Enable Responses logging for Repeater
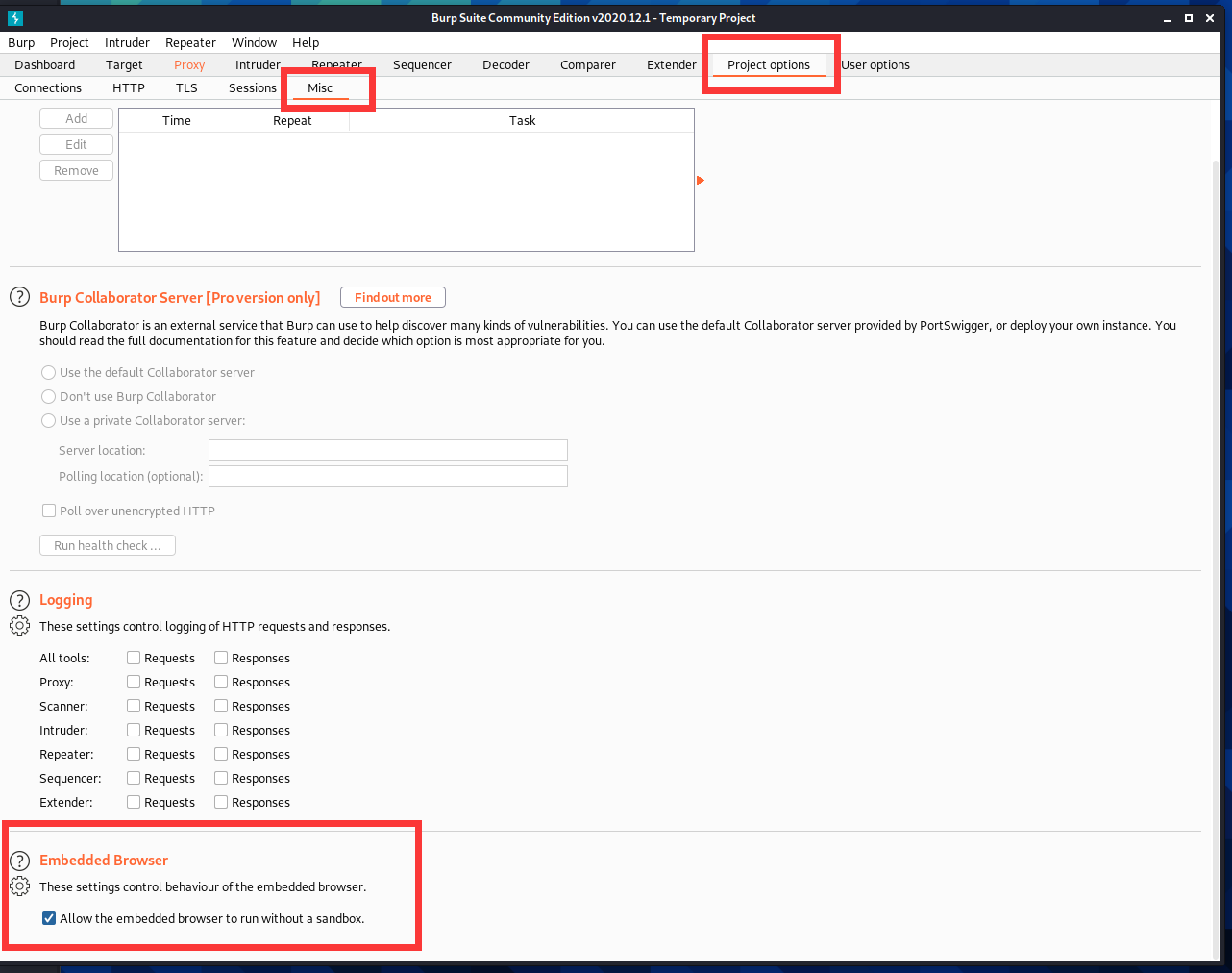 click(221, 754)
